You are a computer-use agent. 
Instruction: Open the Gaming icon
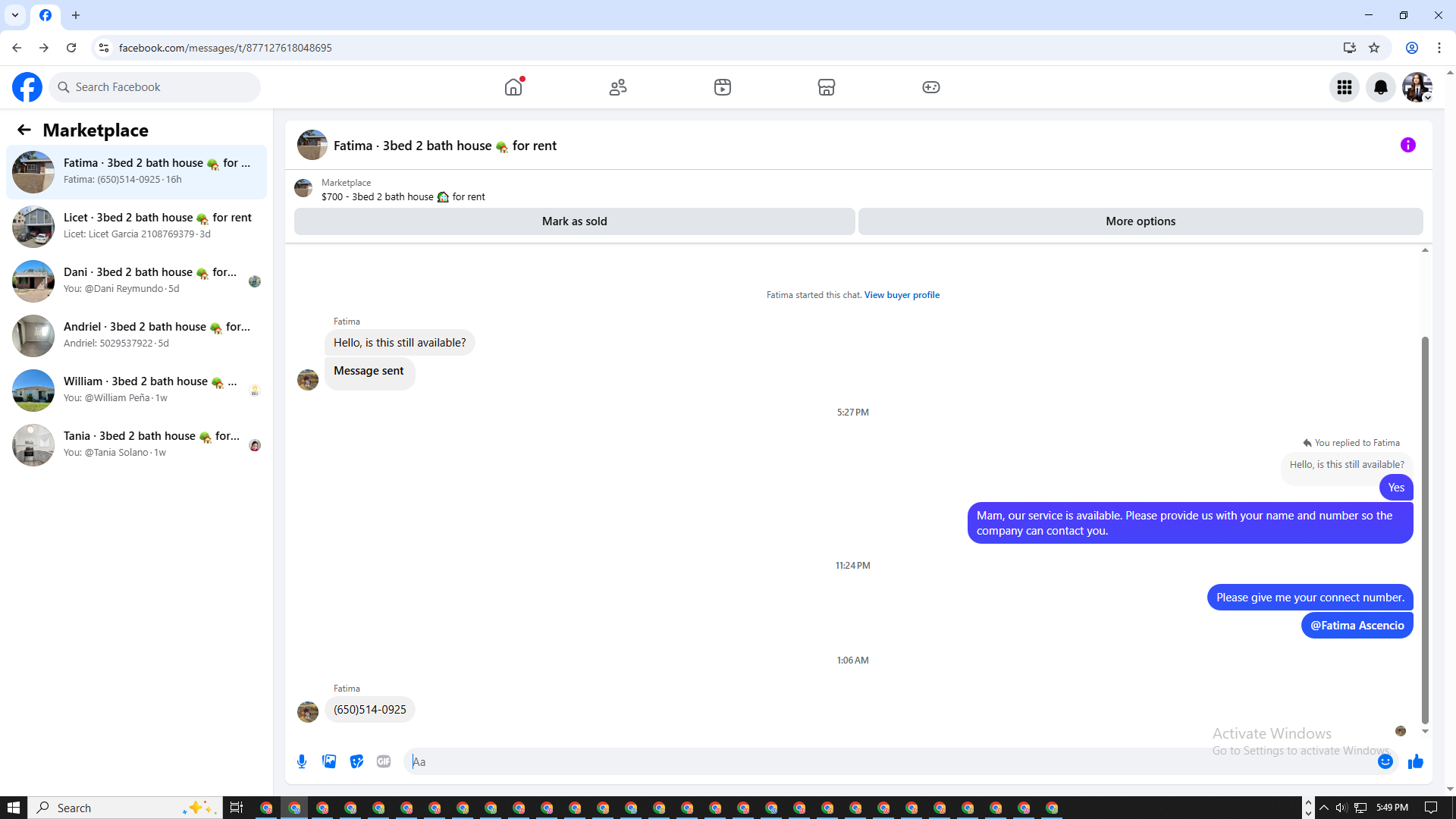tap(931, 87)
